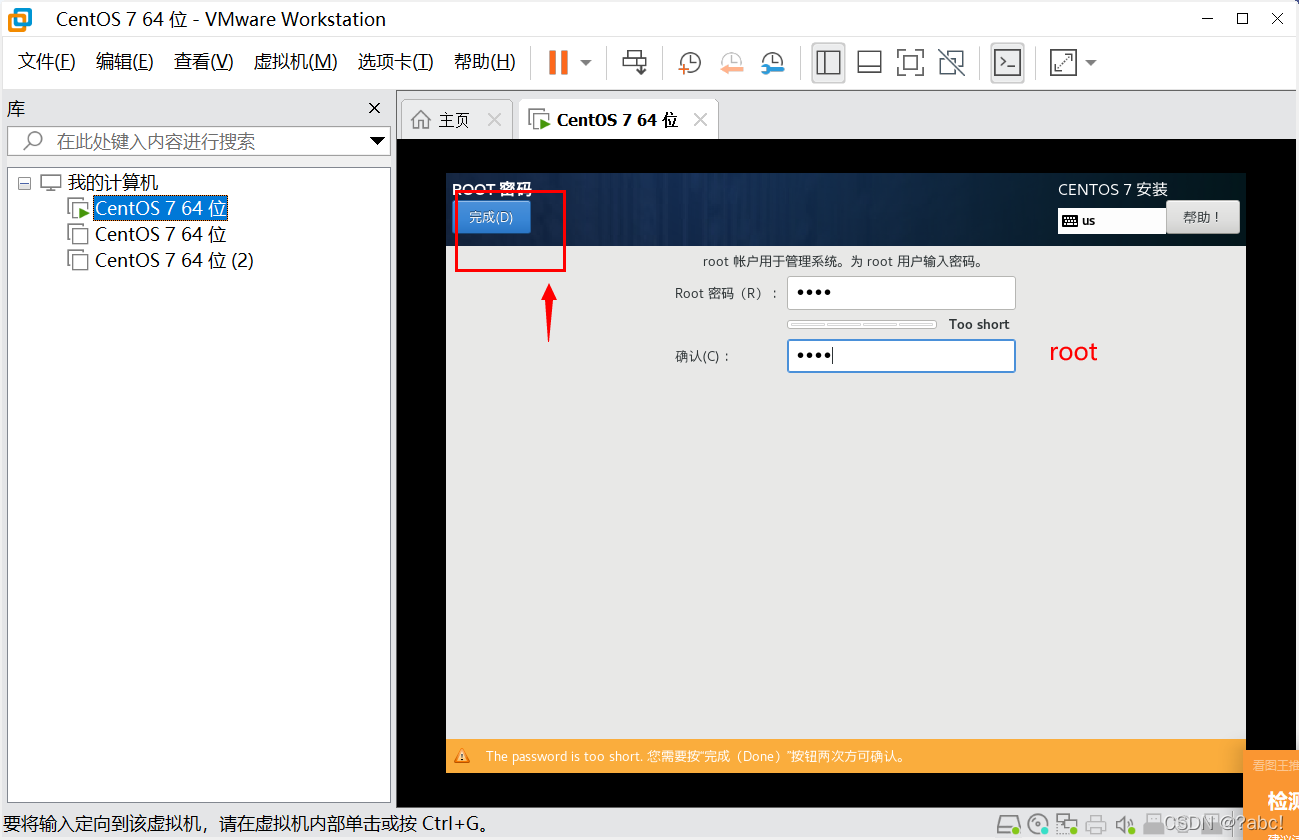
Task: Click the warning triangle icon in orange bar
Action: click(461, 756)
